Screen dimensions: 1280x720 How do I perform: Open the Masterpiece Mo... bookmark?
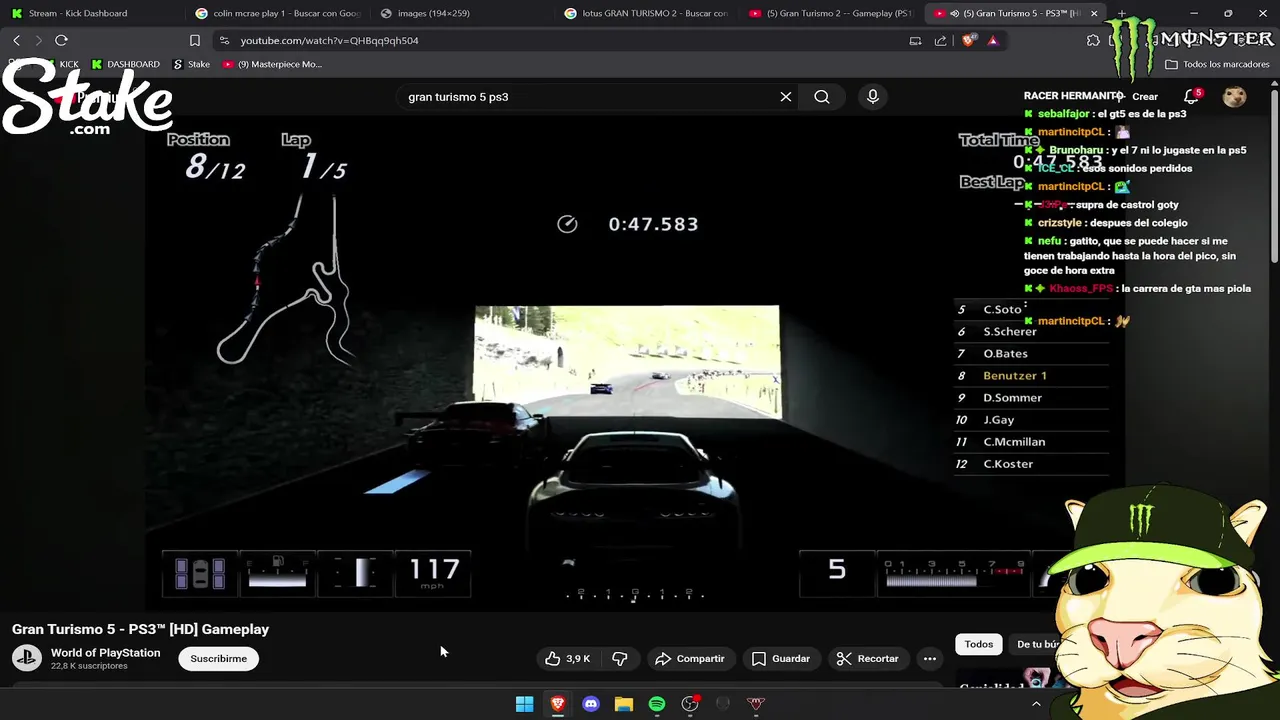tap(272, 64)
